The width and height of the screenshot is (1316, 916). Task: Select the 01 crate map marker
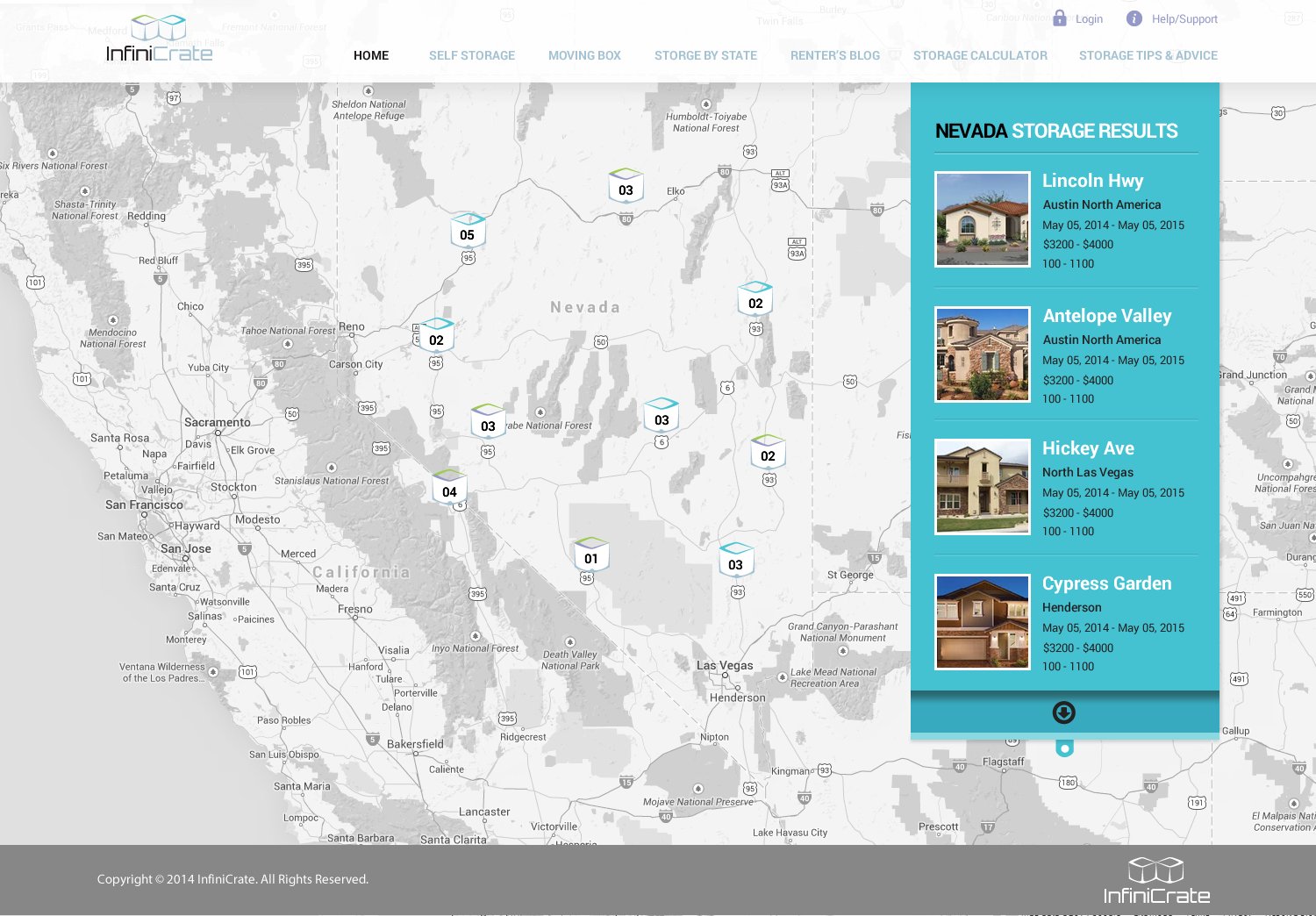591,555
